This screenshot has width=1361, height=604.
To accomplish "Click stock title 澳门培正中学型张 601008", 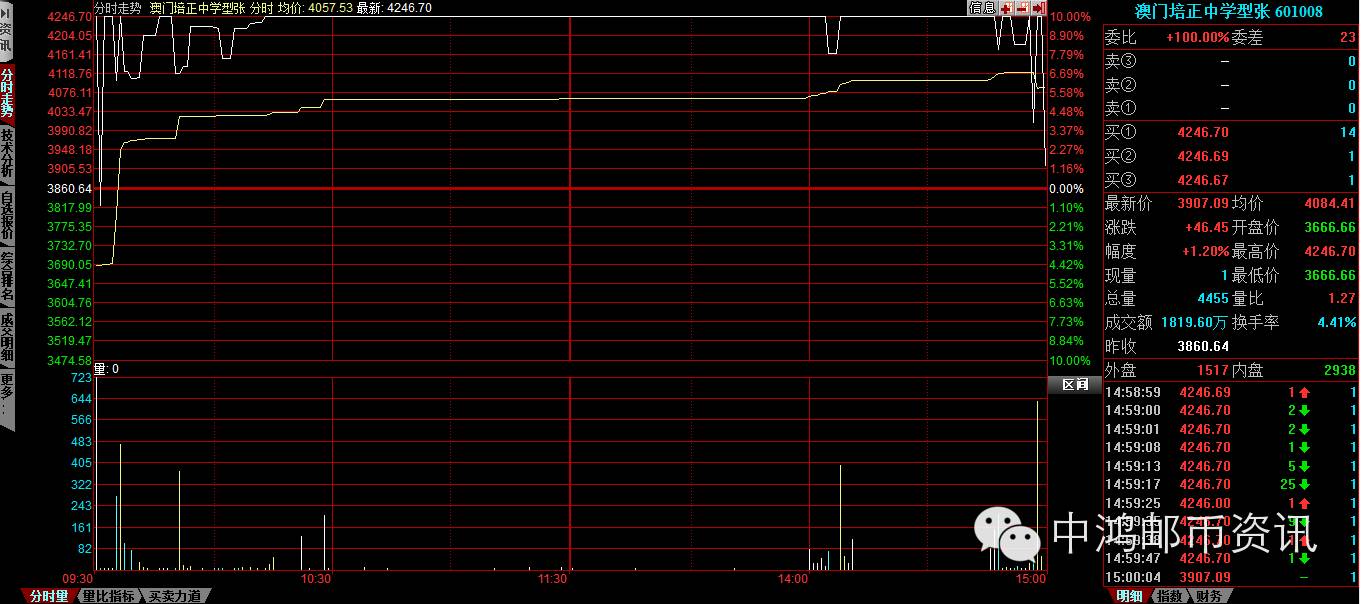I will pos(1229,12).
